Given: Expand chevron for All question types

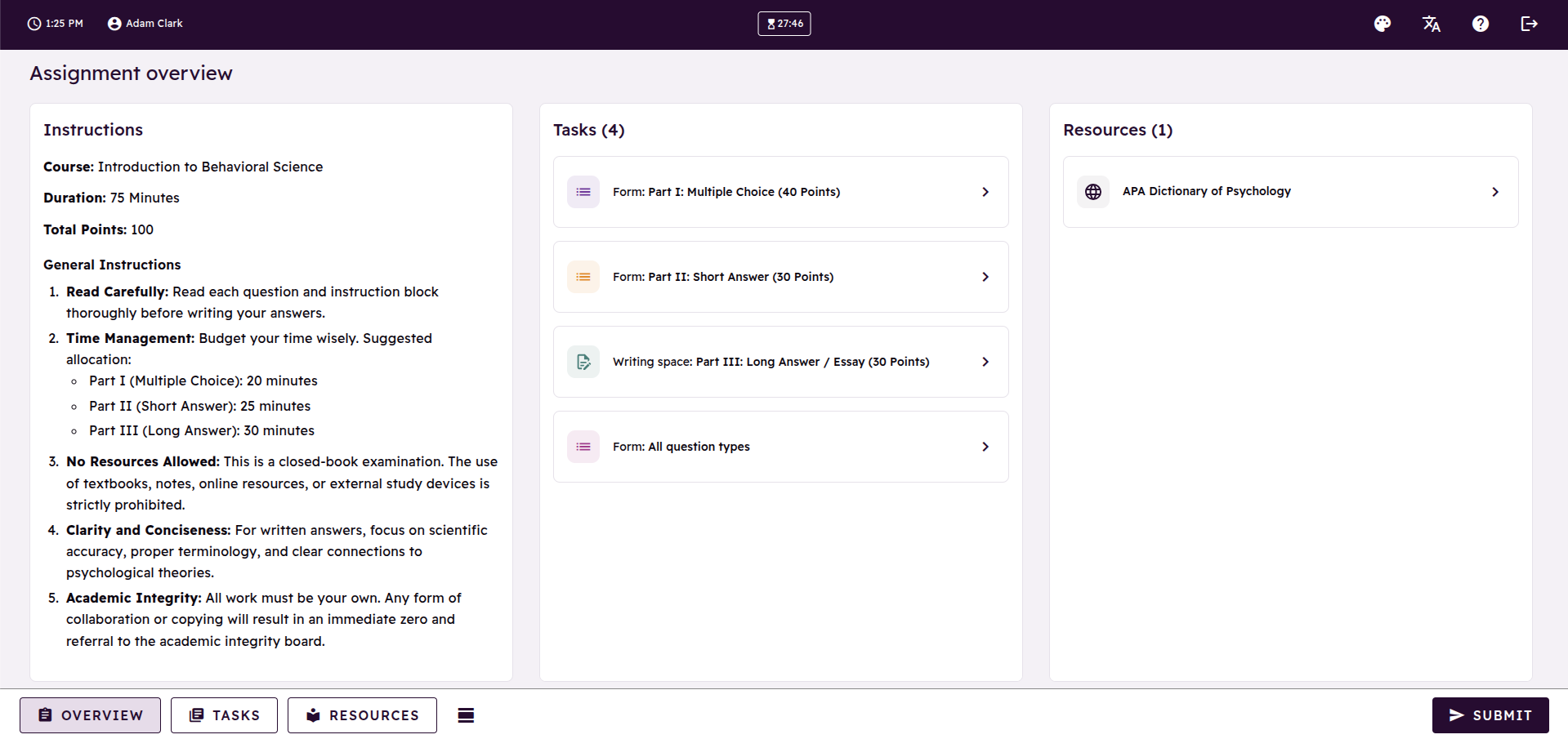Looking at the screenshot, I should pyautogui.click(x=985, y=447).
